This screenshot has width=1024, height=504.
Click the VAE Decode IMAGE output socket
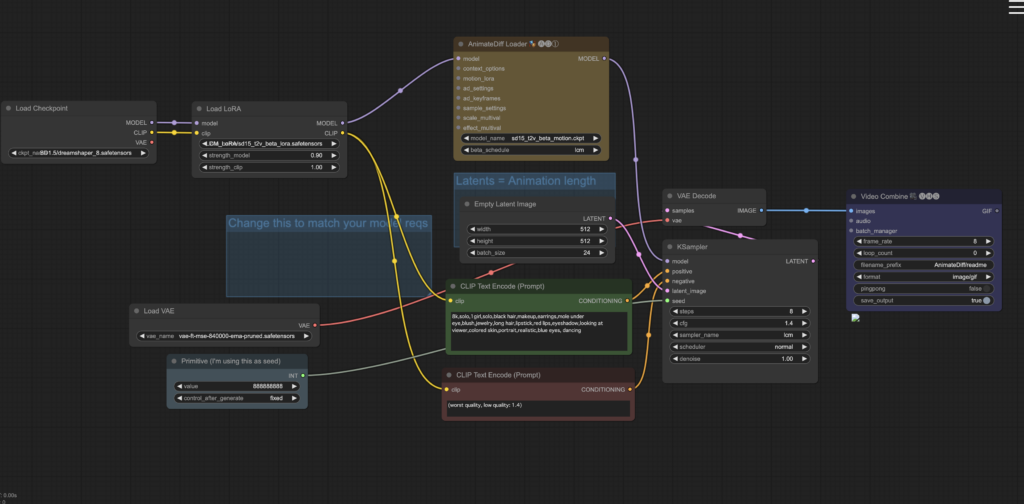pos(761,211)
